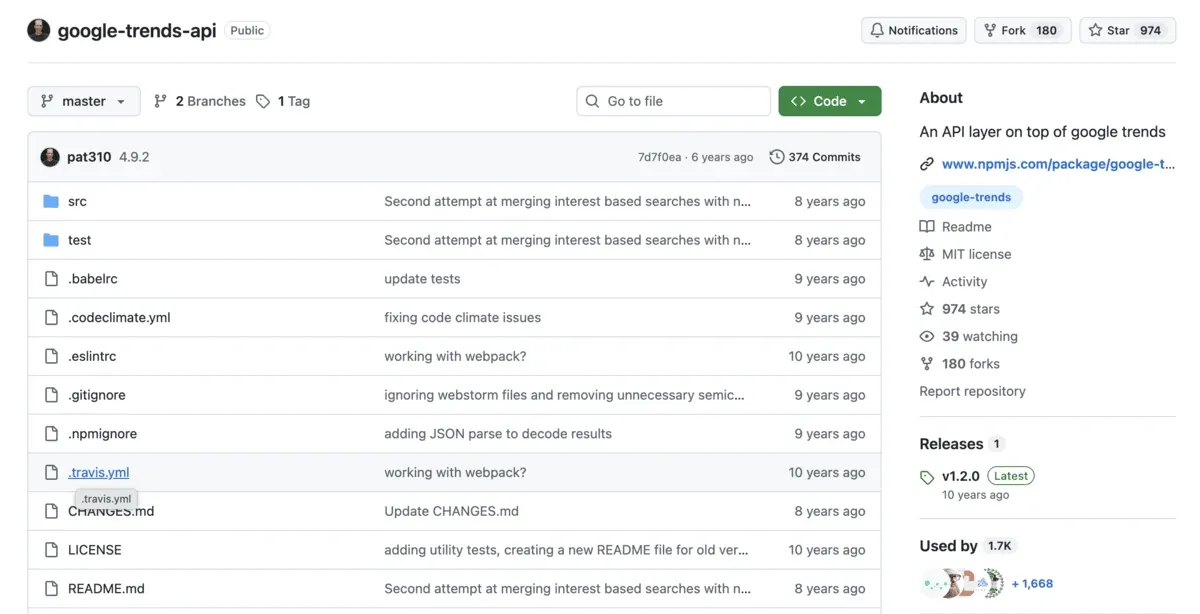
Task: Click the Activity pulse icon
Action: (x=927, y=282)
